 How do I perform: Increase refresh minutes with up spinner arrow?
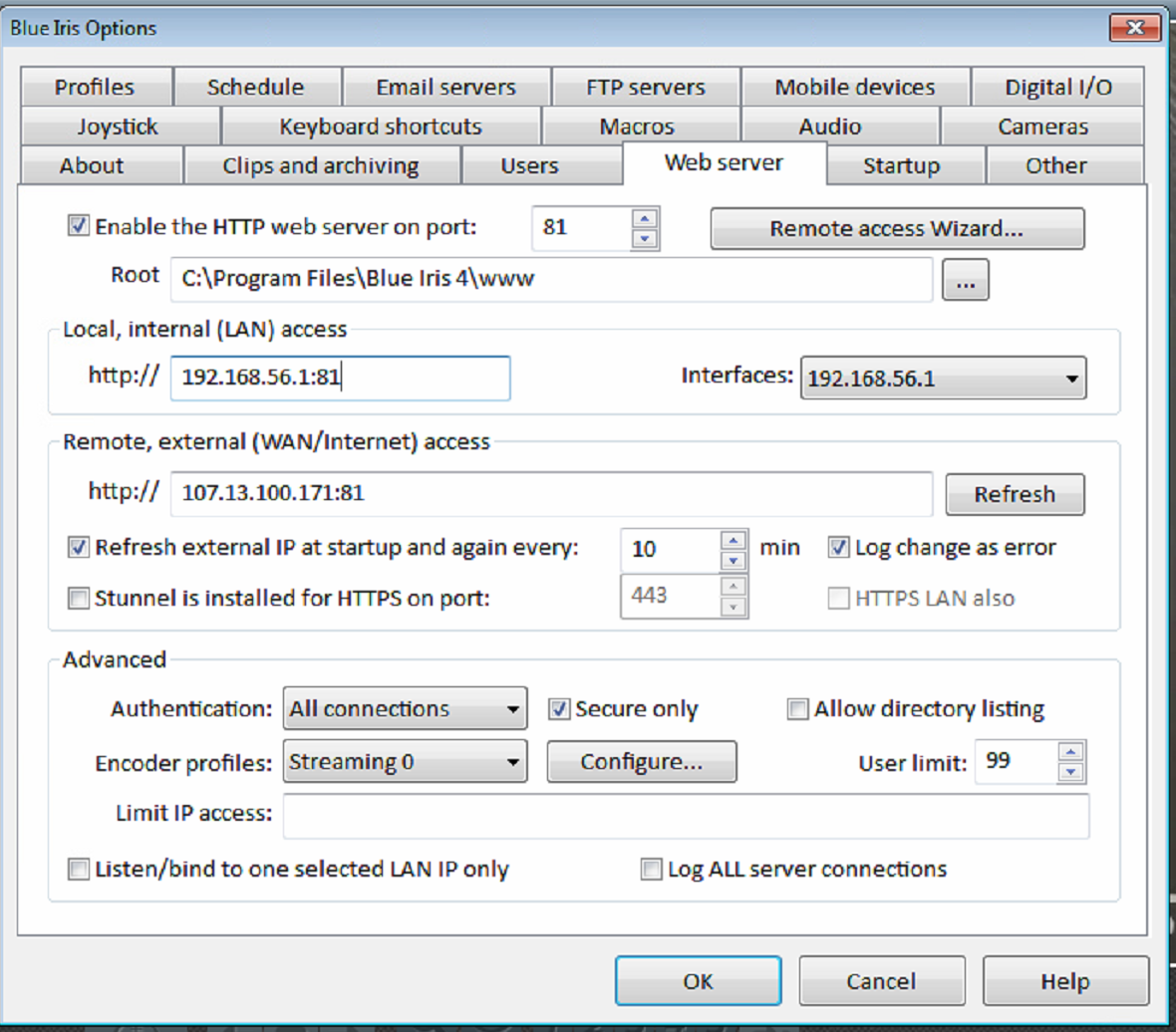click(734, 540)
